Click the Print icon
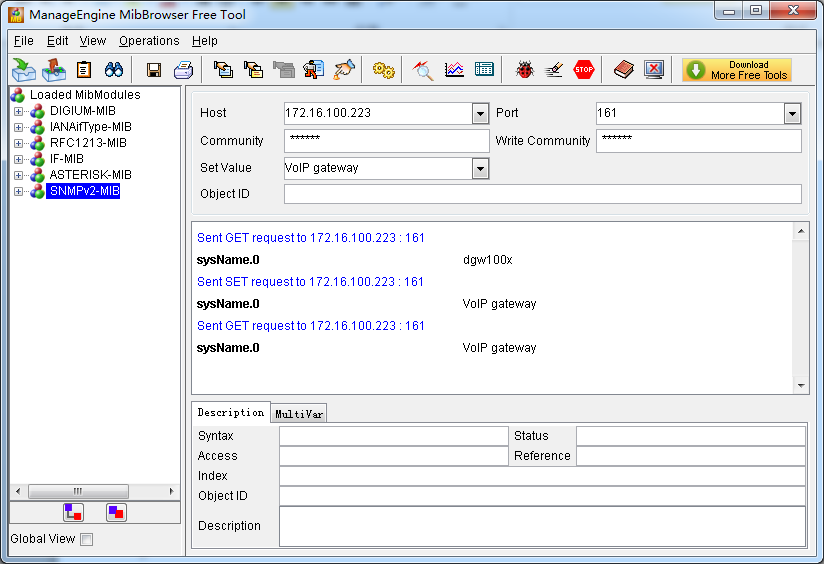 tap(183, 70)
